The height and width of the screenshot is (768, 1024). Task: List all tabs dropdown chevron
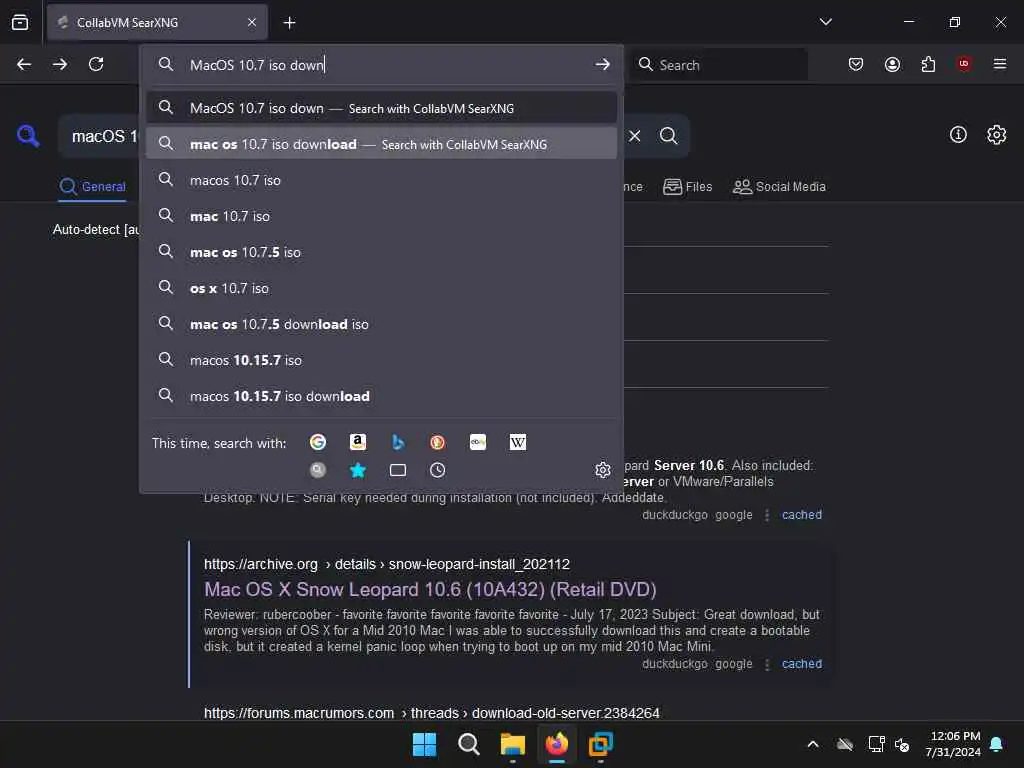click(825, 22)
